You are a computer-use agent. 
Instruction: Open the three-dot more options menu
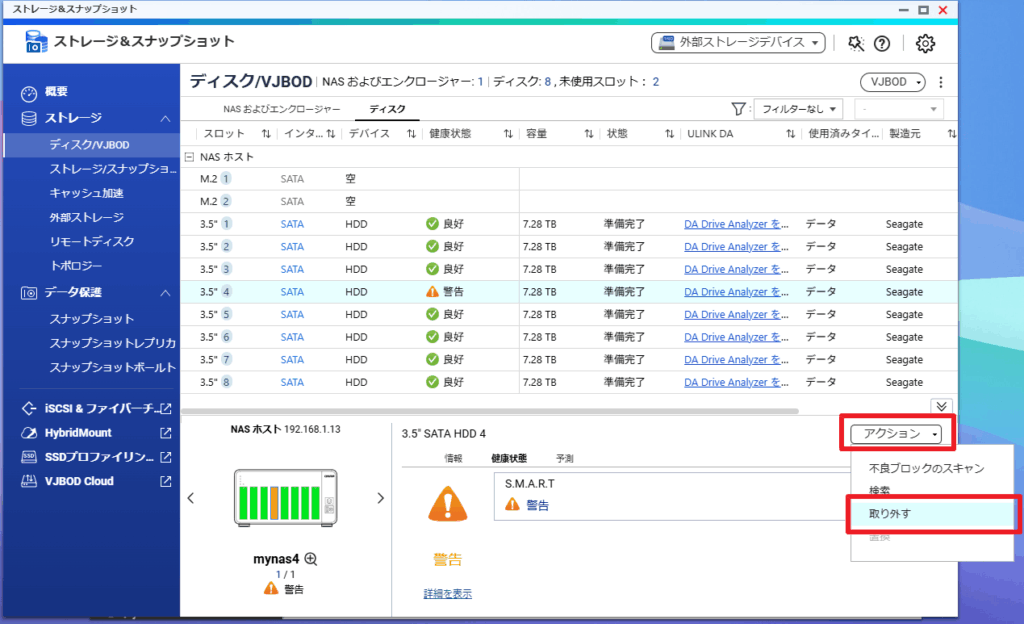940,82
